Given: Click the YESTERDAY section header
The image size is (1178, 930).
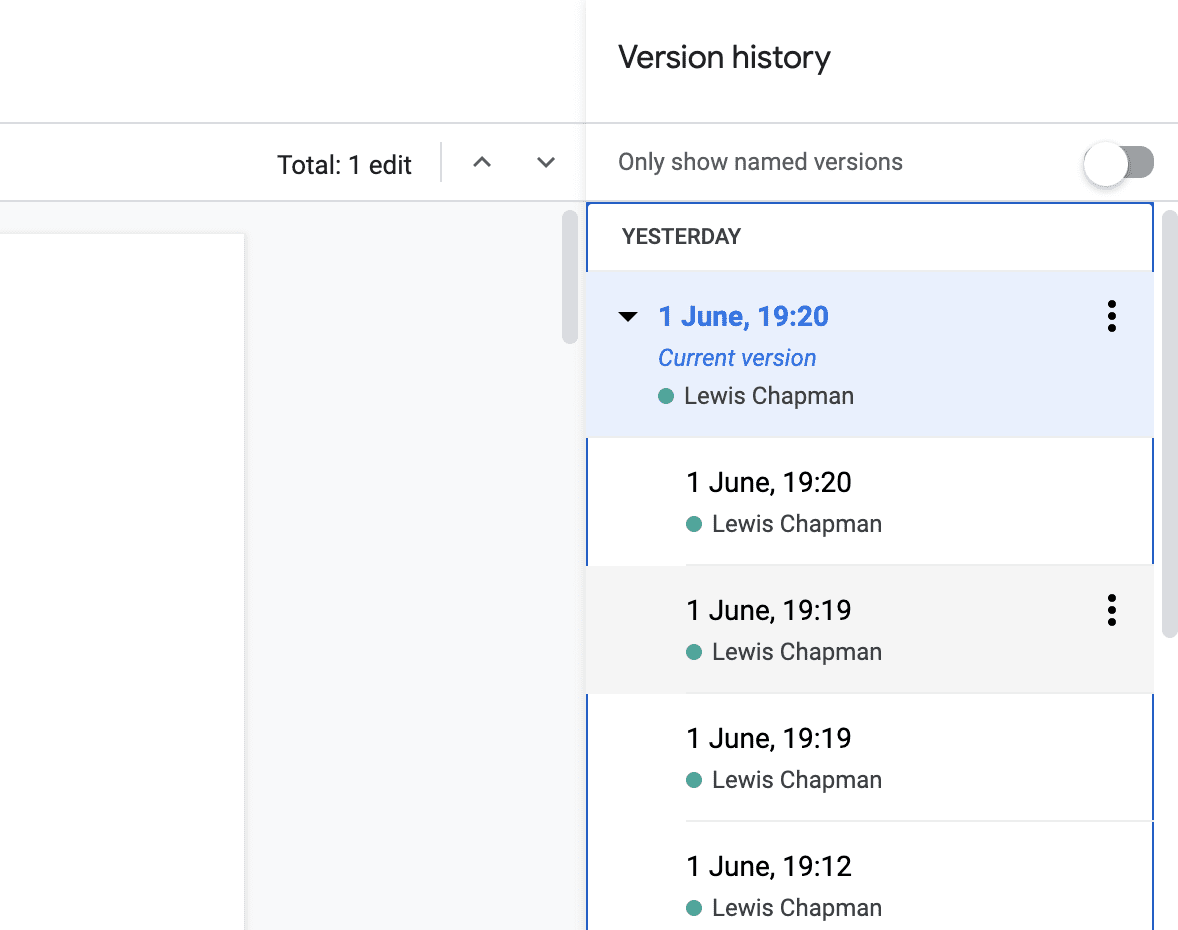Looking at the screenshot, I should tap(681, 237).
